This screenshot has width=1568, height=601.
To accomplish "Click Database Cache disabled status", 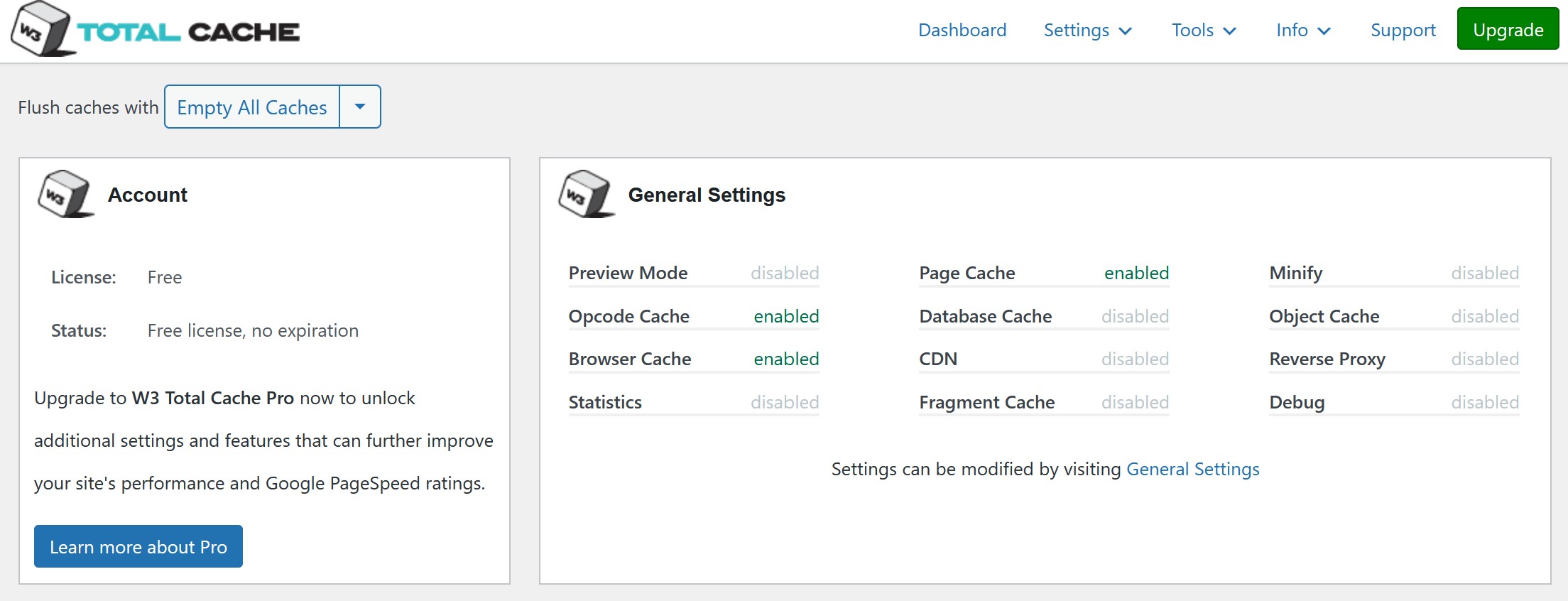I will pyautogui.click(x=1135, y=316).
